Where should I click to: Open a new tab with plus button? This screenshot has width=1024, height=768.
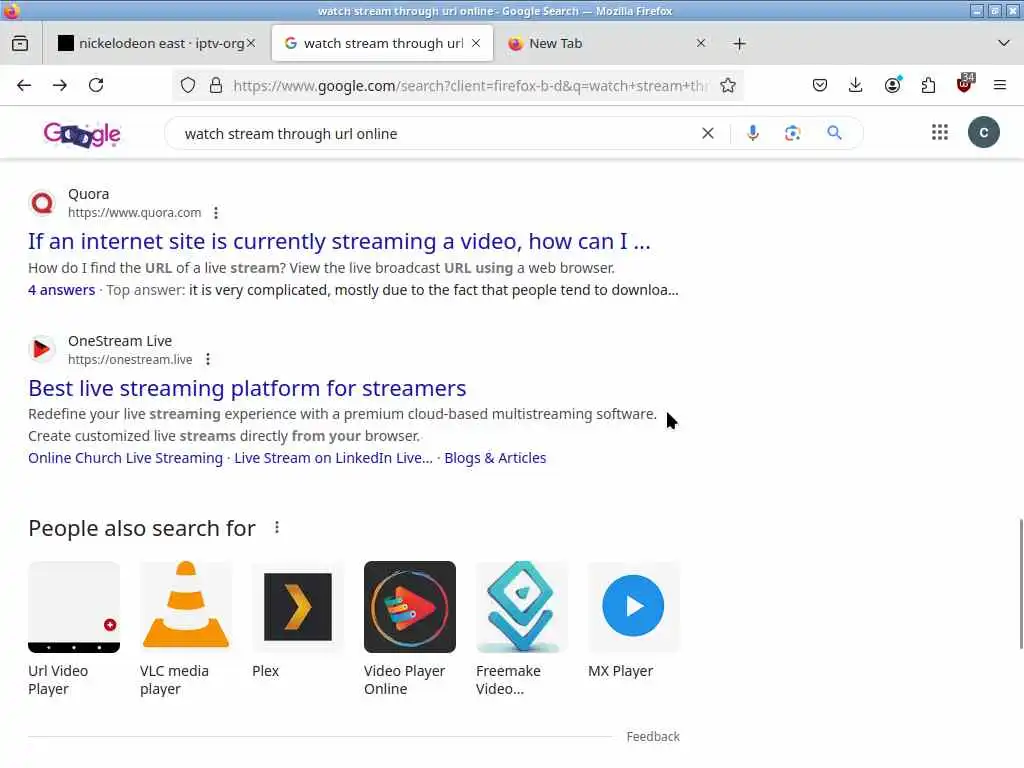739,44
